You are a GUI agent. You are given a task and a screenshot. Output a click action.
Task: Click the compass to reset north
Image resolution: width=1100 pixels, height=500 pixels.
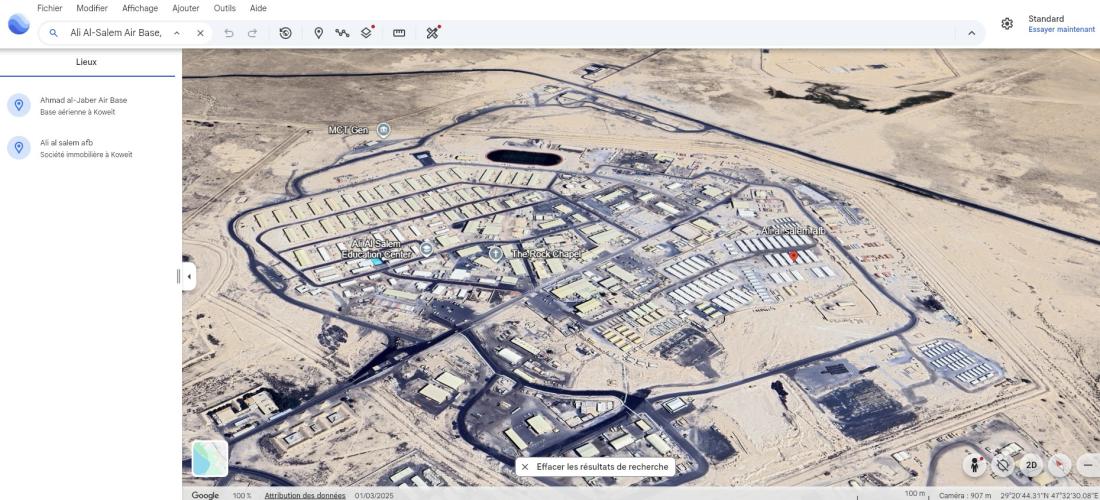click(1059, 465)
